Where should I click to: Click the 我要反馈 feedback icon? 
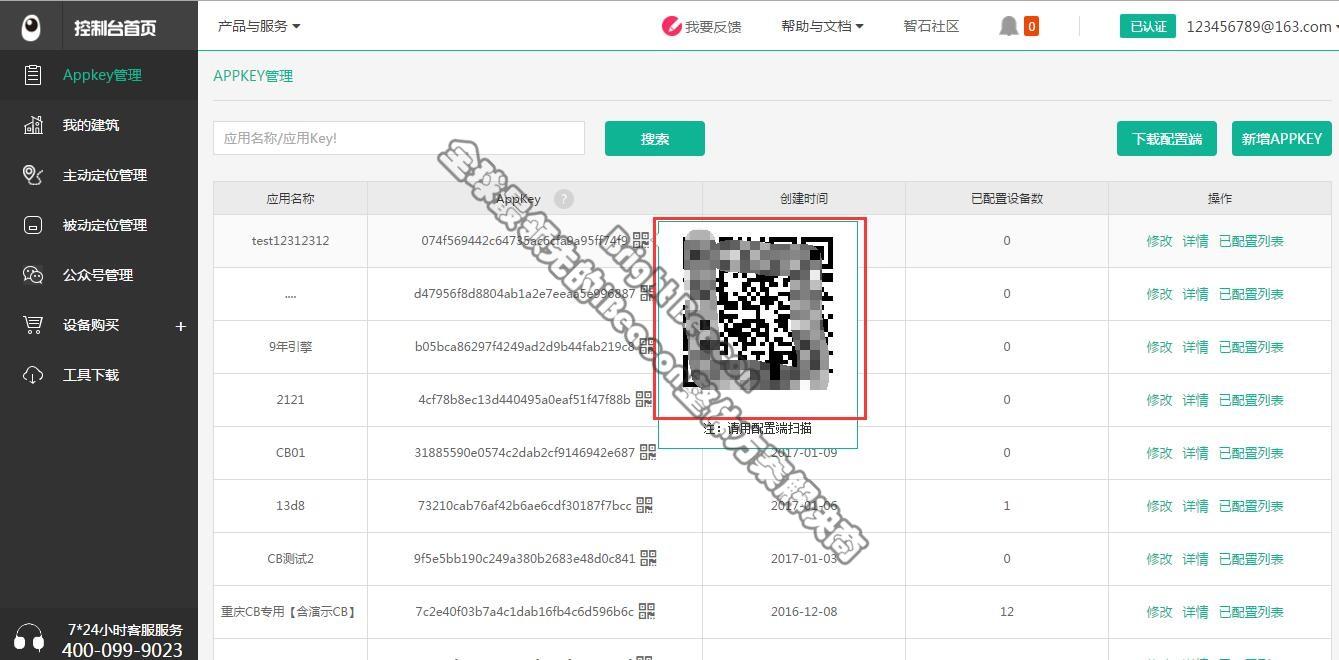(x=671, y=26)
